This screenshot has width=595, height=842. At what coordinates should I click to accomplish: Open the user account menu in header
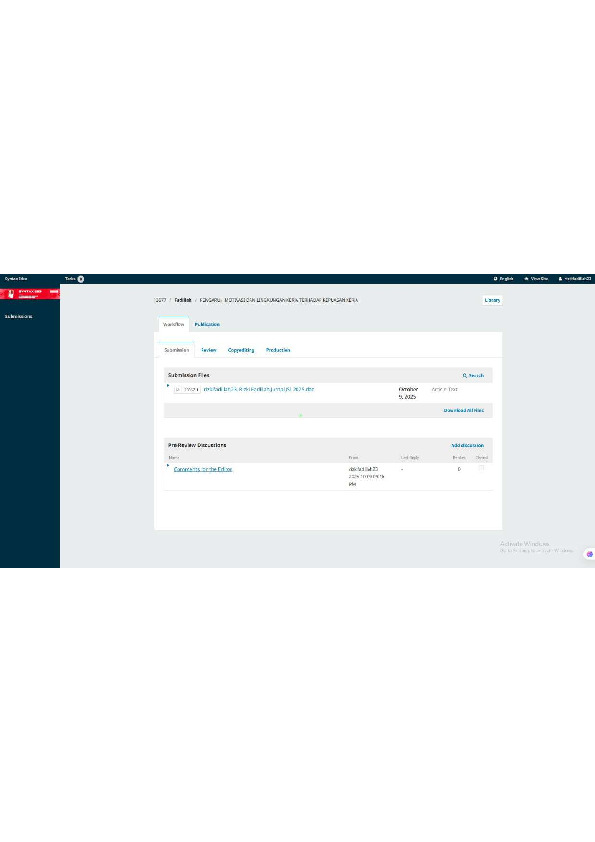pyautogui.click(x=575, y=279)
